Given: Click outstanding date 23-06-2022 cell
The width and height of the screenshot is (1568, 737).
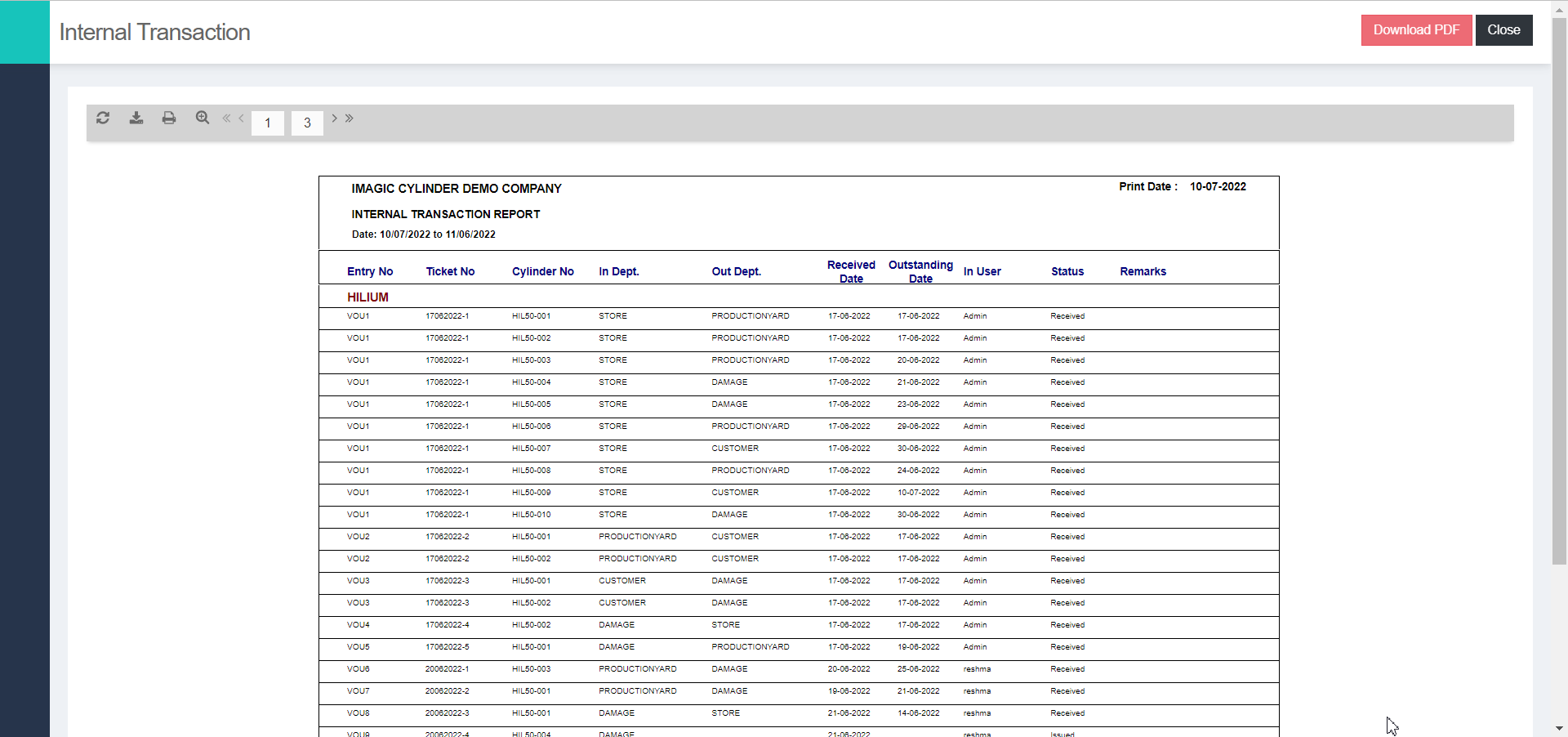Looking at the screenshot, I should (x=919, y=404).
